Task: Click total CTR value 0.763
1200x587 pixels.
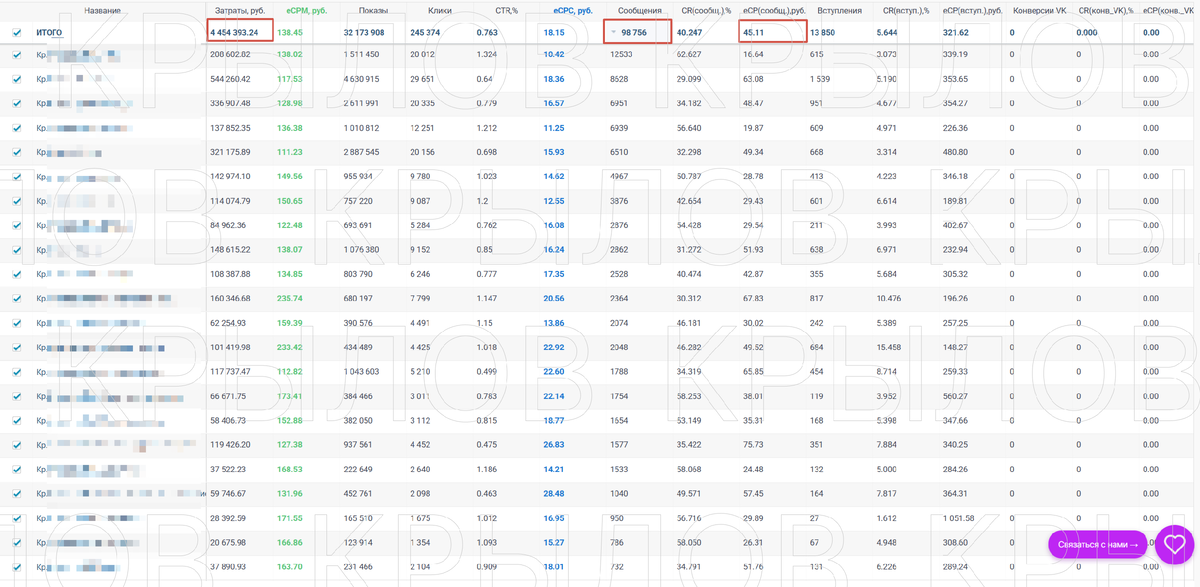Action: pyautogui.click(x=487, y=32)
